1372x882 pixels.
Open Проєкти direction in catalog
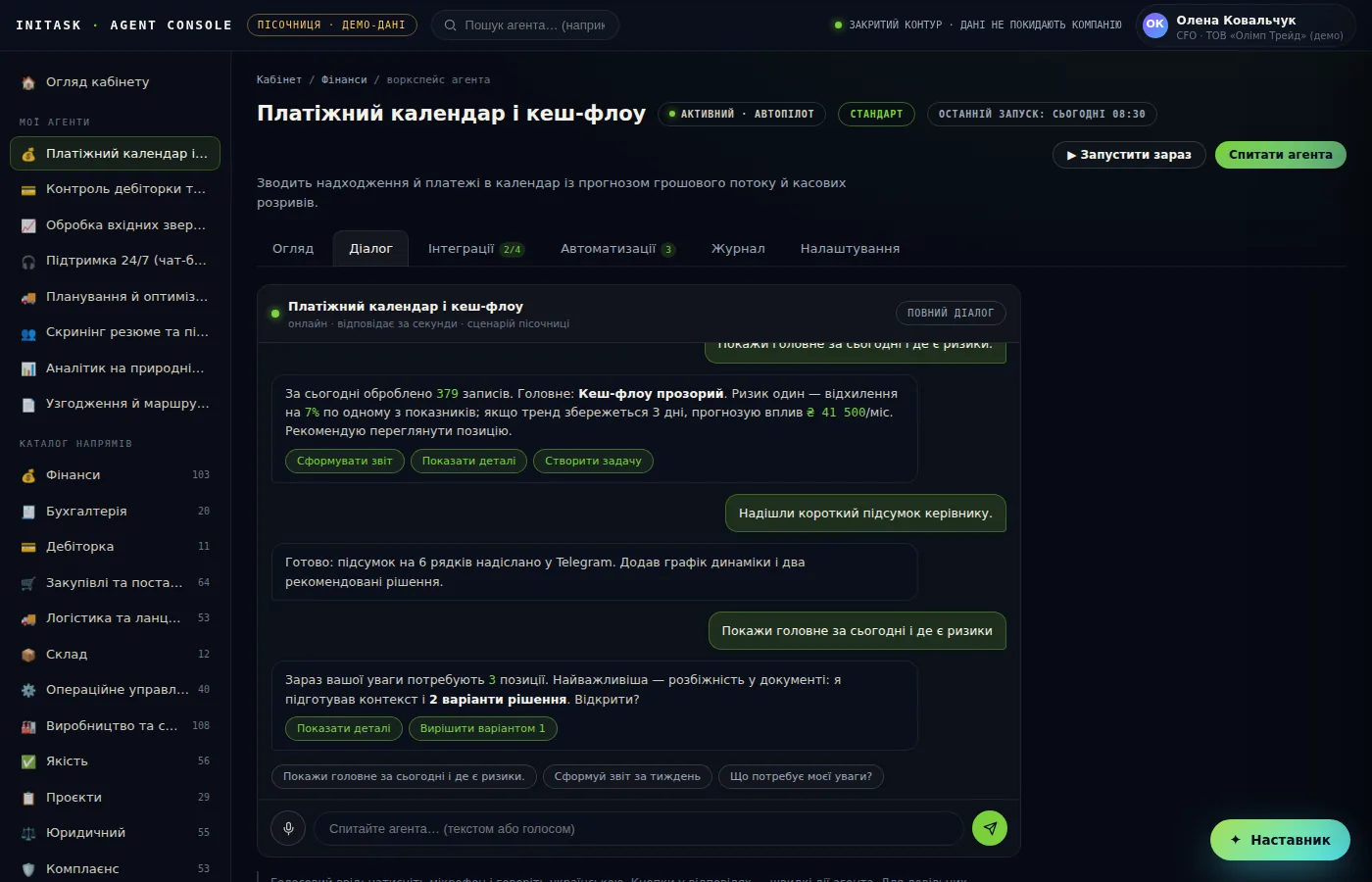point(116,798)
